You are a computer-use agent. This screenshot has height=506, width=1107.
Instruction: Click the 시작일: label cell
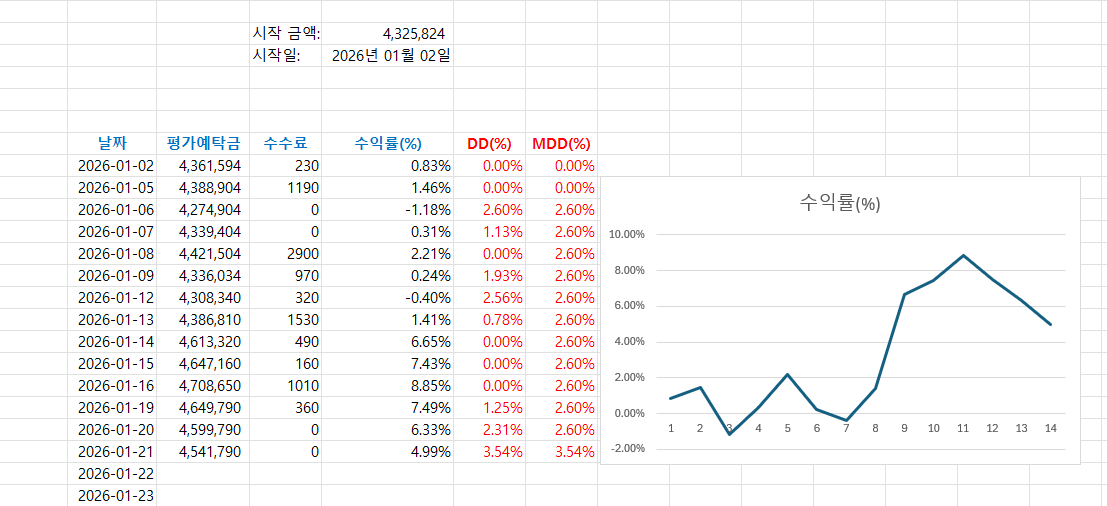pos(276,56)
